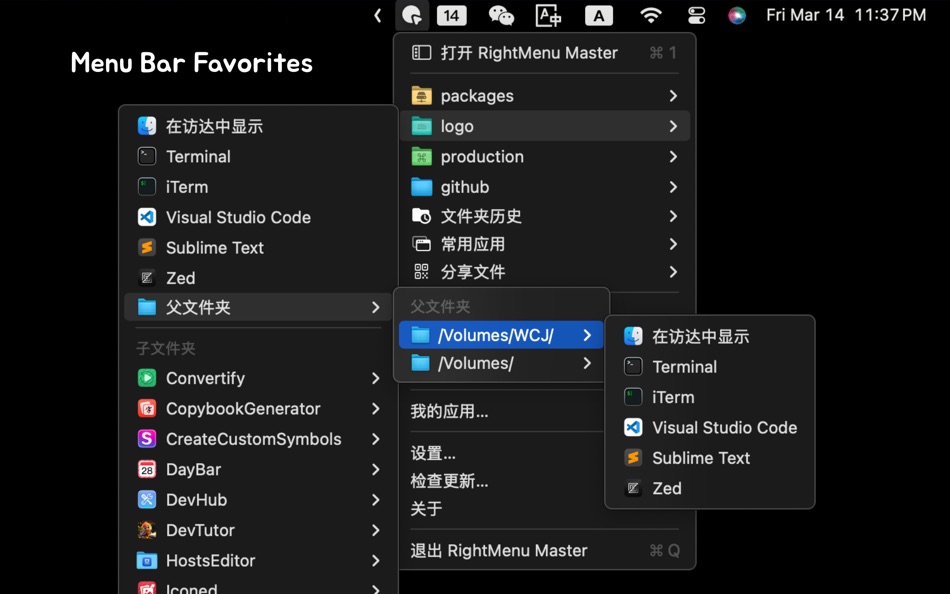The width and height of the screenshot is (950, 594).
Task: Click the translate menu bar icon
Action: coord(548,15)
